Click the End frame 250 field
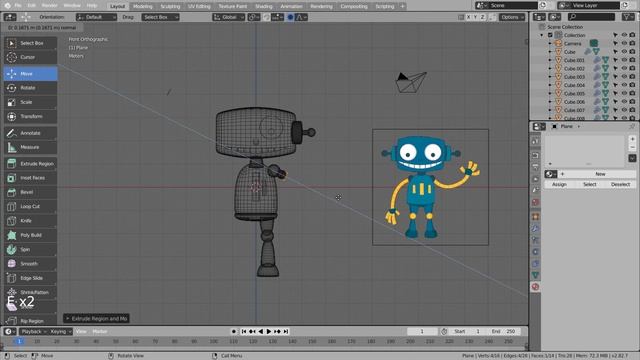 504,331
